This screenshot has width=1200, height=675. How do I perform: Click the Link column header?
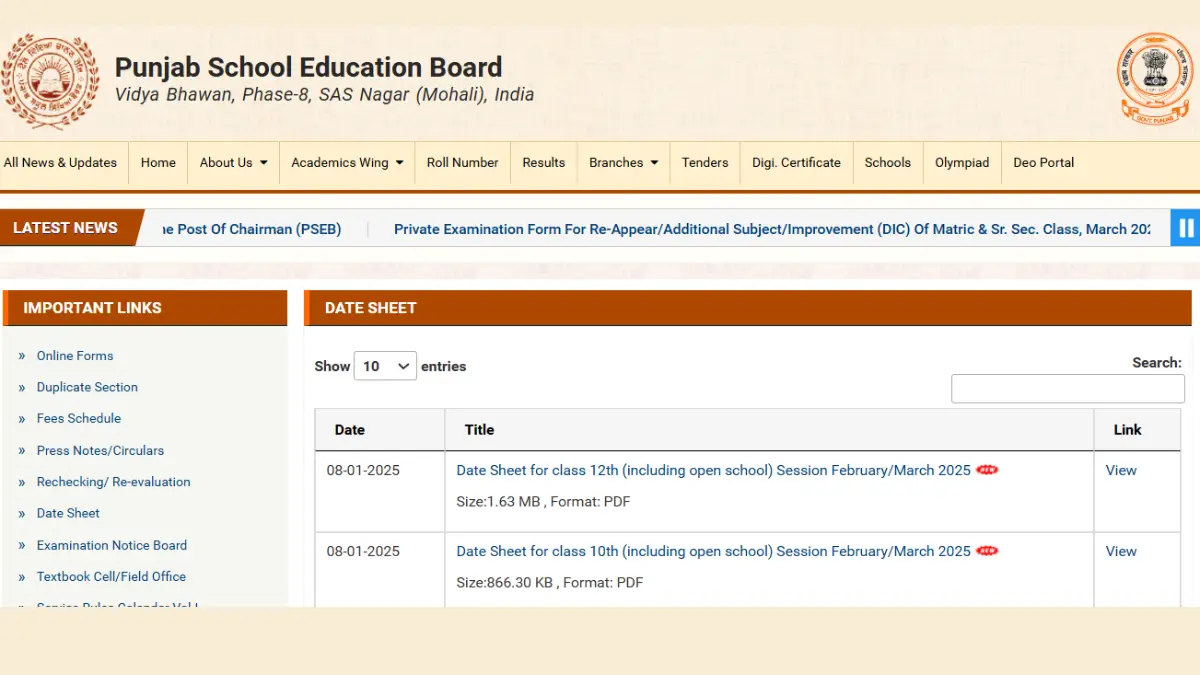click(1137, 430)
